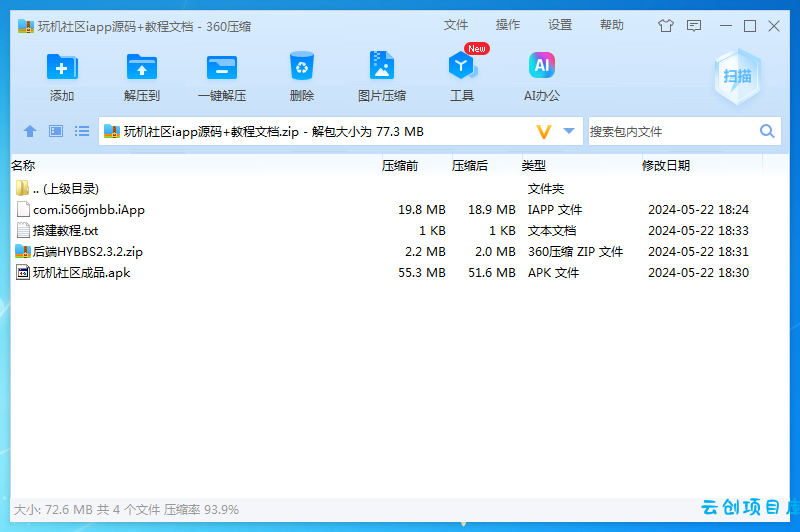Click the orange V icon in the address bar
The image size is (800, 532).
(x=544, y=132)
